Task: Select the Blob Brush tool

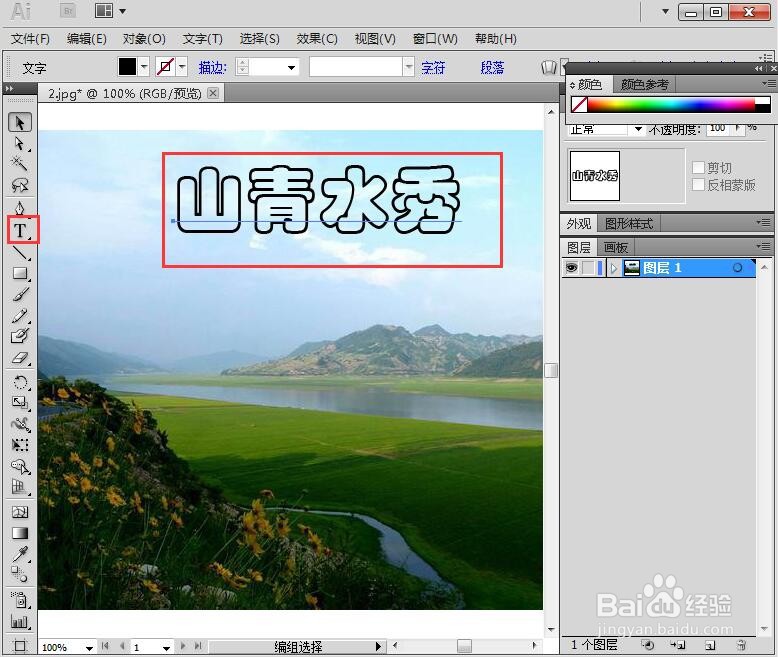Action: point(20,336)
